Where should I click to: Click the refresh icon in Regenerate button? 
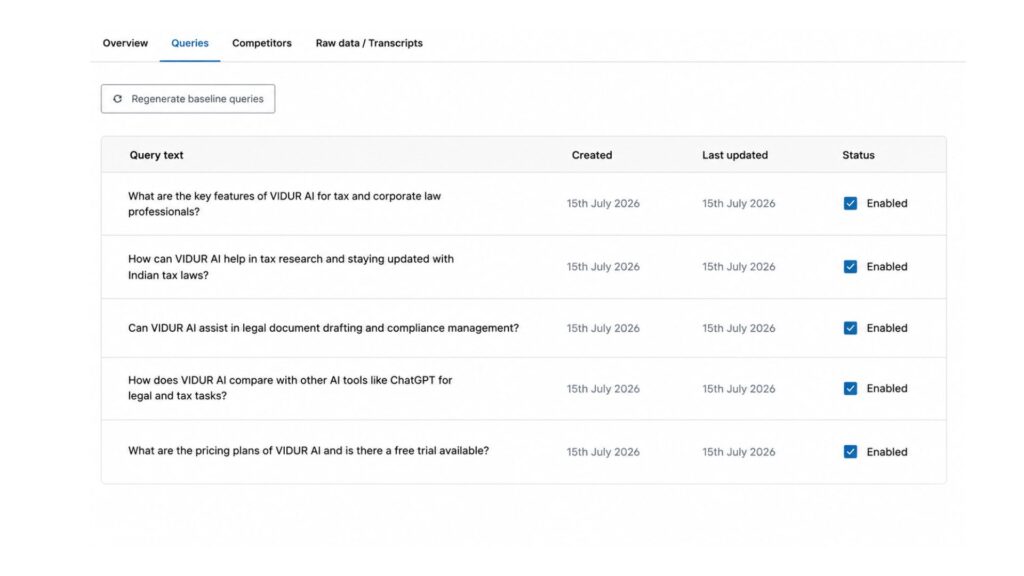(118, 99)
